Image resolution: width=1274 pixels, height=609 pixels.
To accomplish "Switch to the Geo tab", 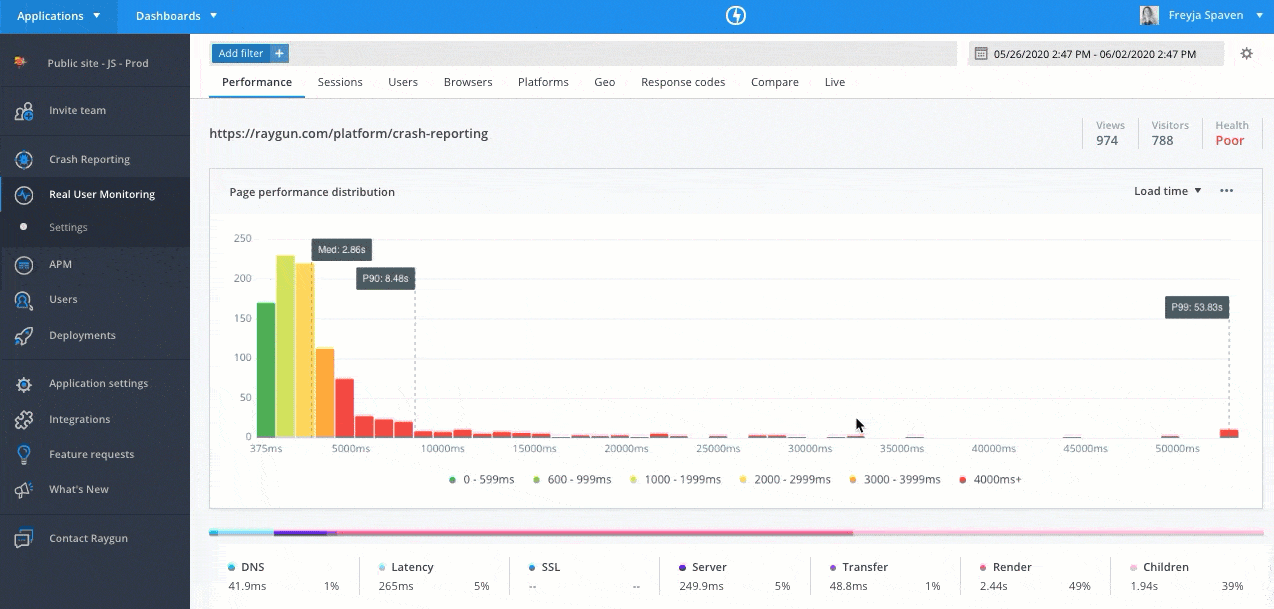I will (605, 82).
